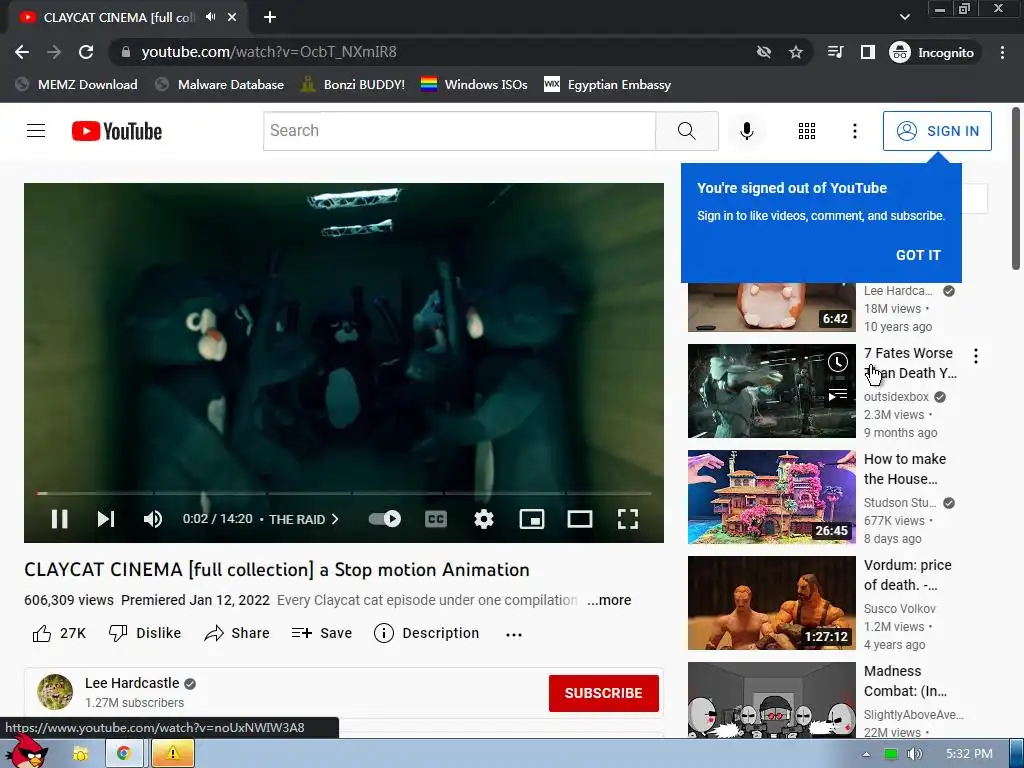Image resolution: width=1024 pixels, height=768 pixels.
Task: Open Lee Hardcastle channel avatar
Action: point(55,692)
